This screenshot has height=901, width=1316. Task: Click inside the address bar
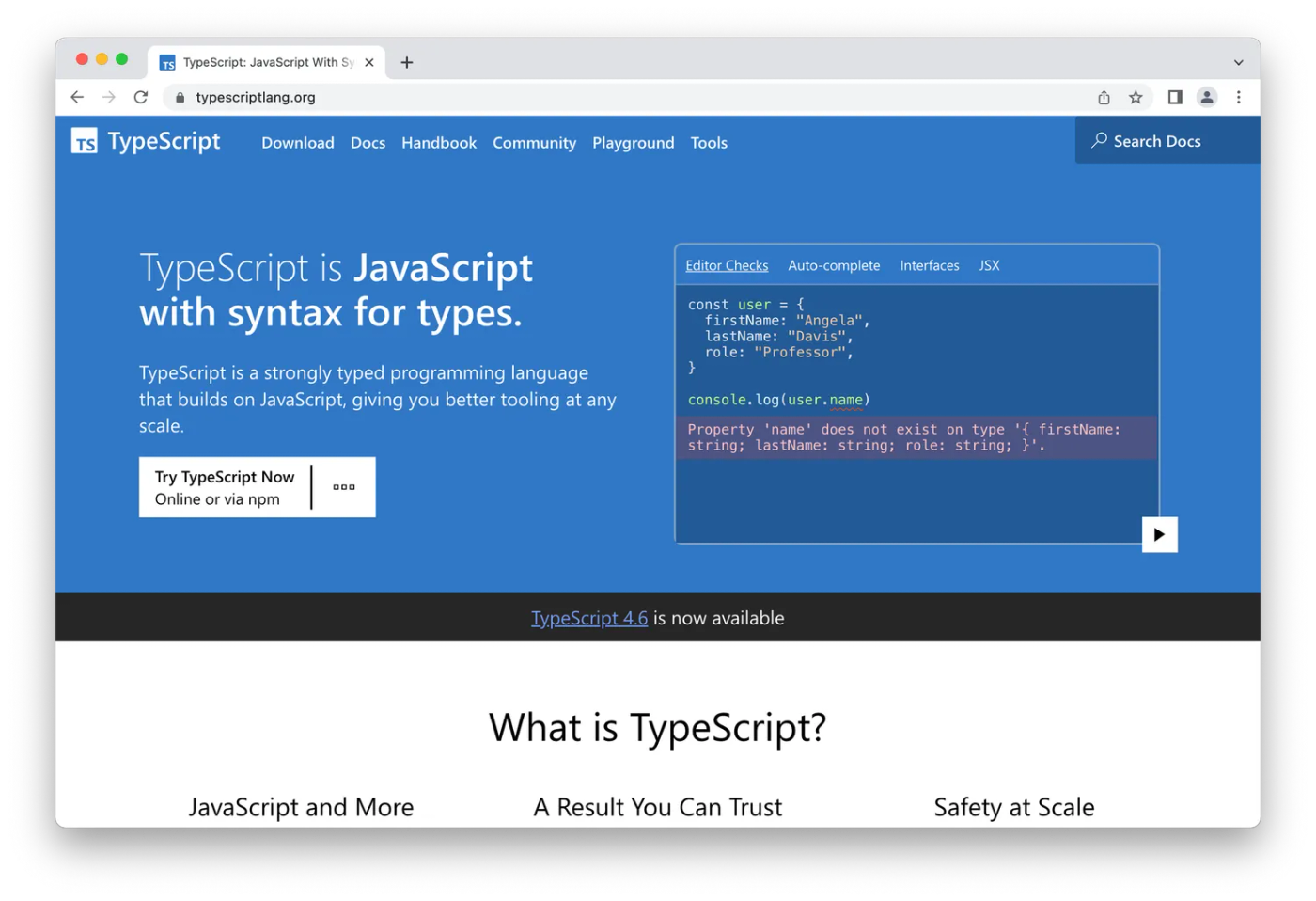pyautogui.click(x=564, y=97)
